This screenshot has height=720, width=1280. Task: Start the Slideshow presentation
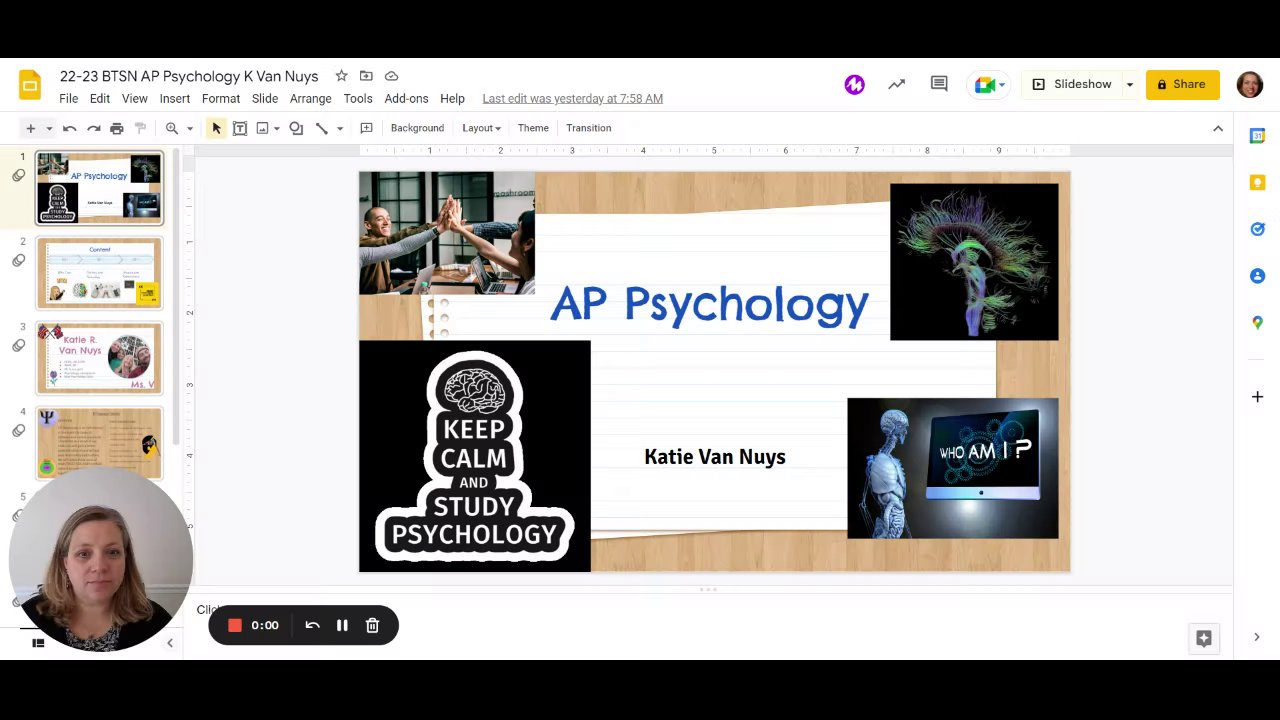click(x=1072, y=85)
